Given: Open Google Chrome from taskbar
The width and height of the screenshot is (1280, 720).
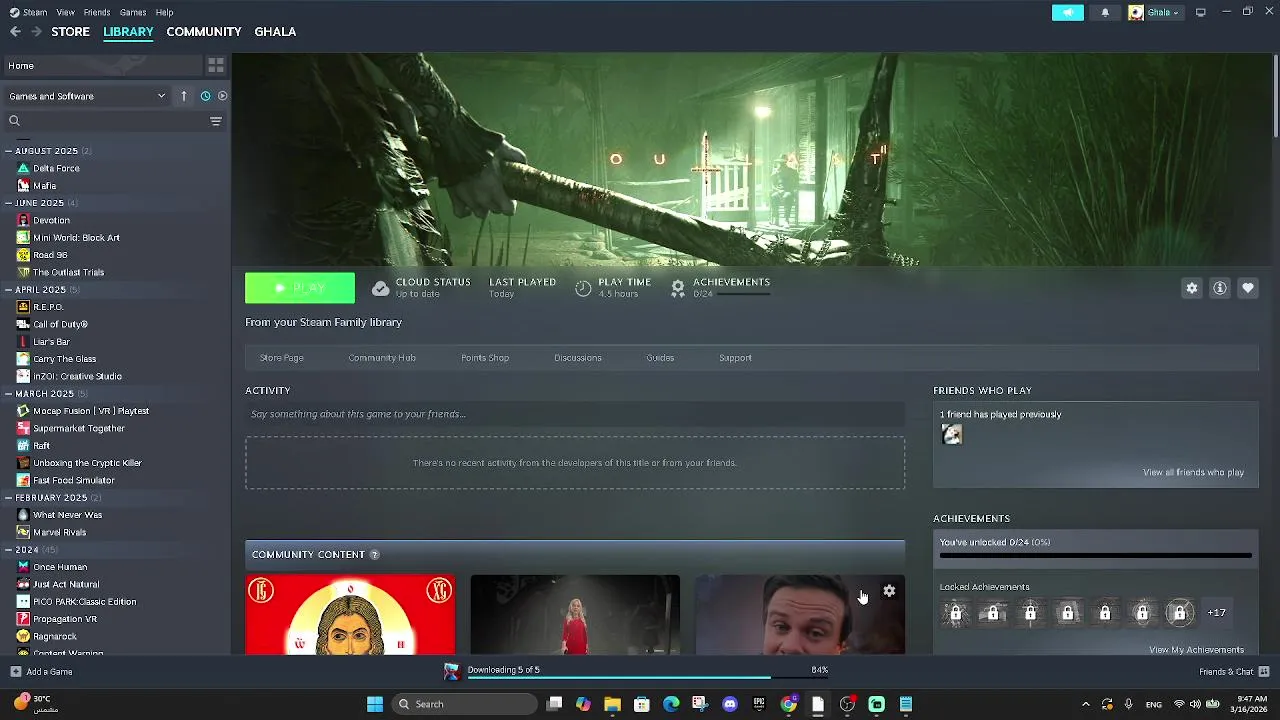Looking at the screenshot, I should pyautogui.click(x=789, y=704).
